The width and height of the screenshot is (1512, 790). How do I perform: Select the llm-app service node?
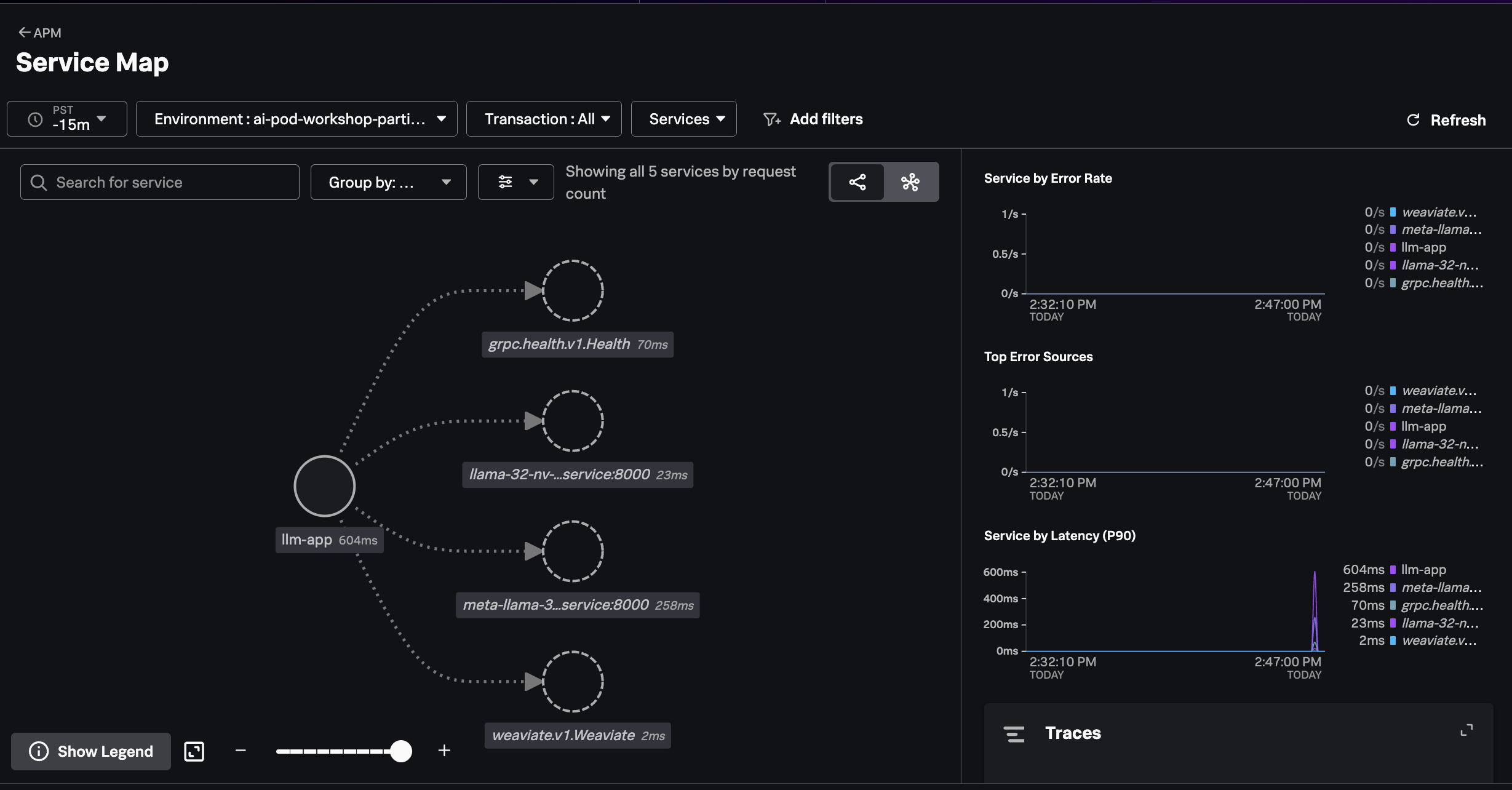pos(325,486)
